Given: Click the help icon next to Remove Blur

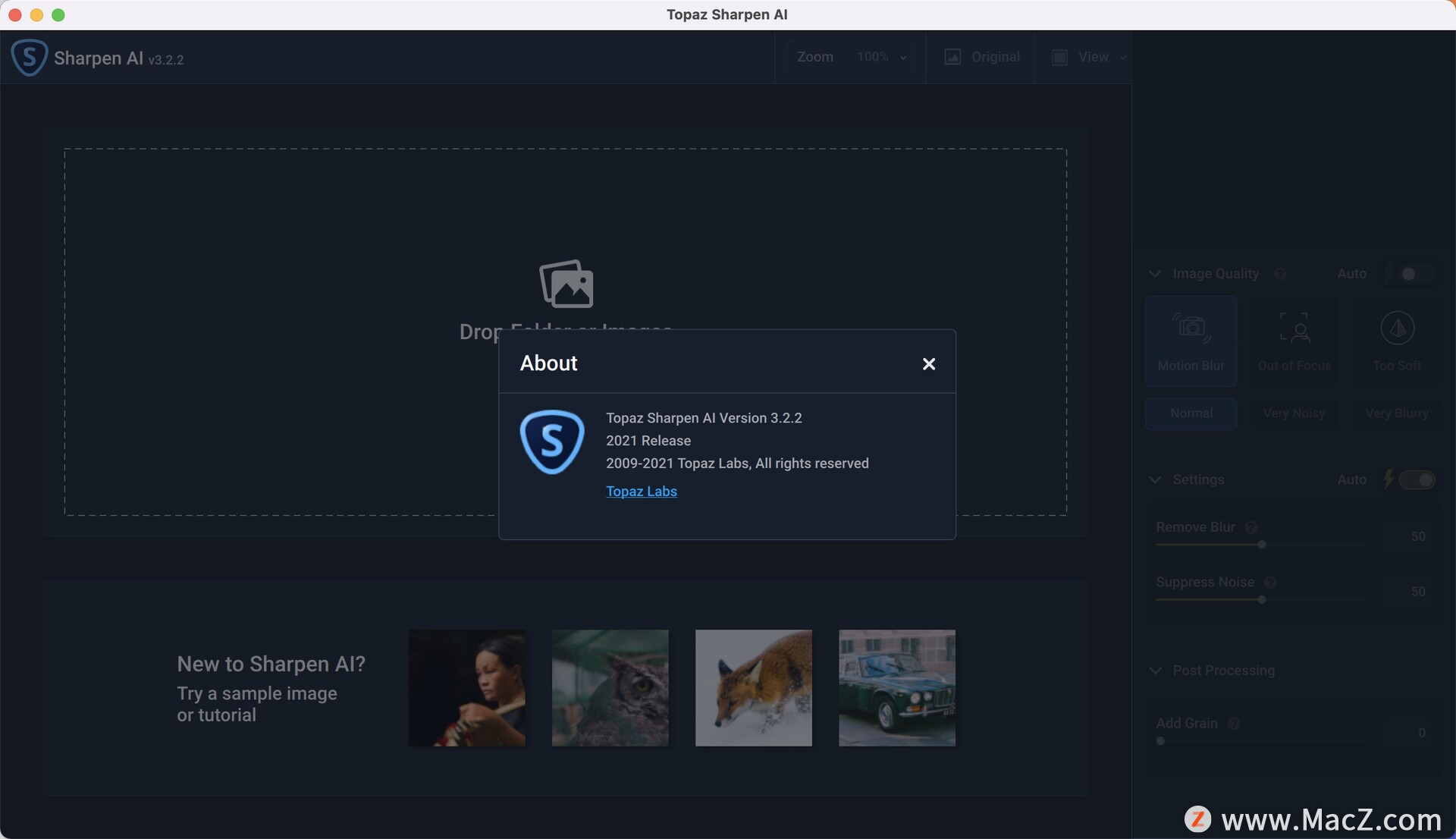Looking at the screenshot, I should click(1251, 527).
